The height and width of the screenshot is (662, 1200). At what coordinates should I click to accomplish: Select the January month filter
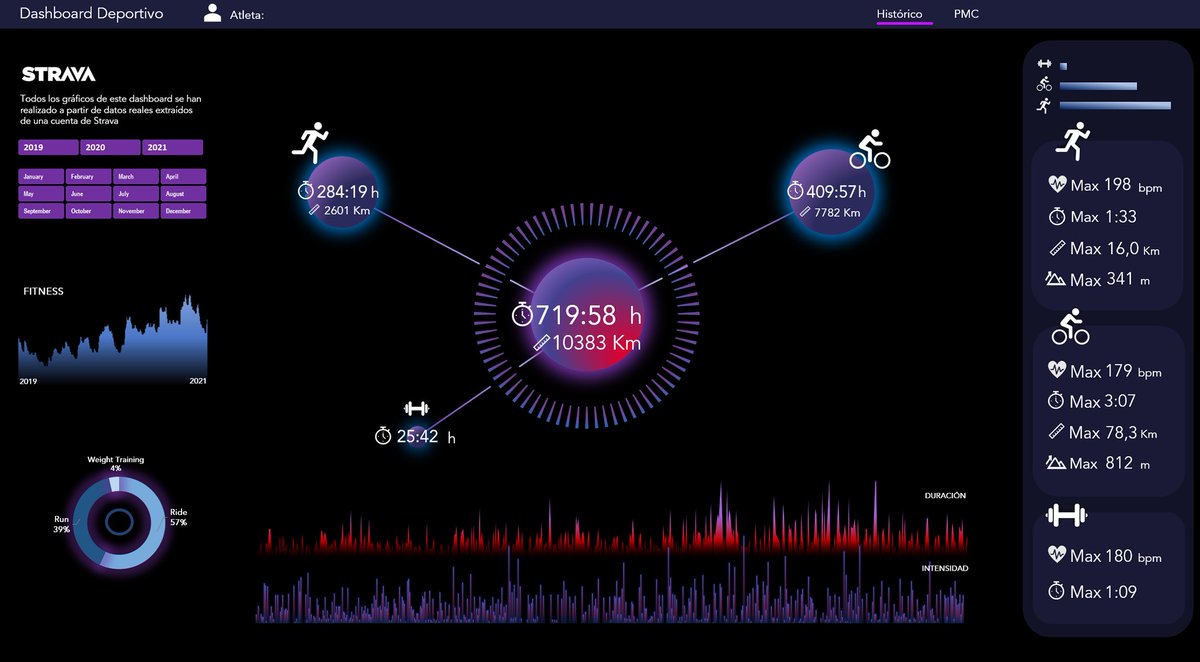pyautogui.click(x=41, y=177)
